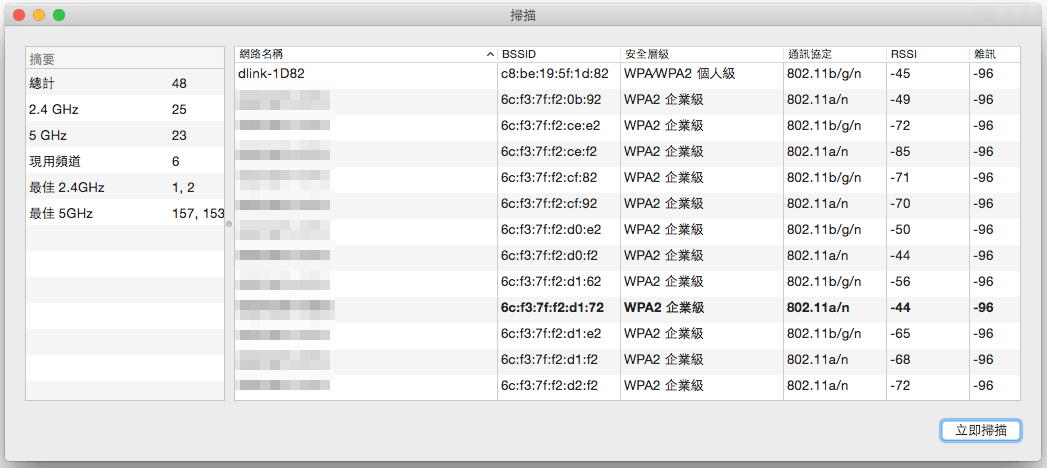Image resolution: width=1047 pixels, height=468 pixels.
Task: Click the 最佳 2.4GHz summary row
Action: (x=125, y=188)
